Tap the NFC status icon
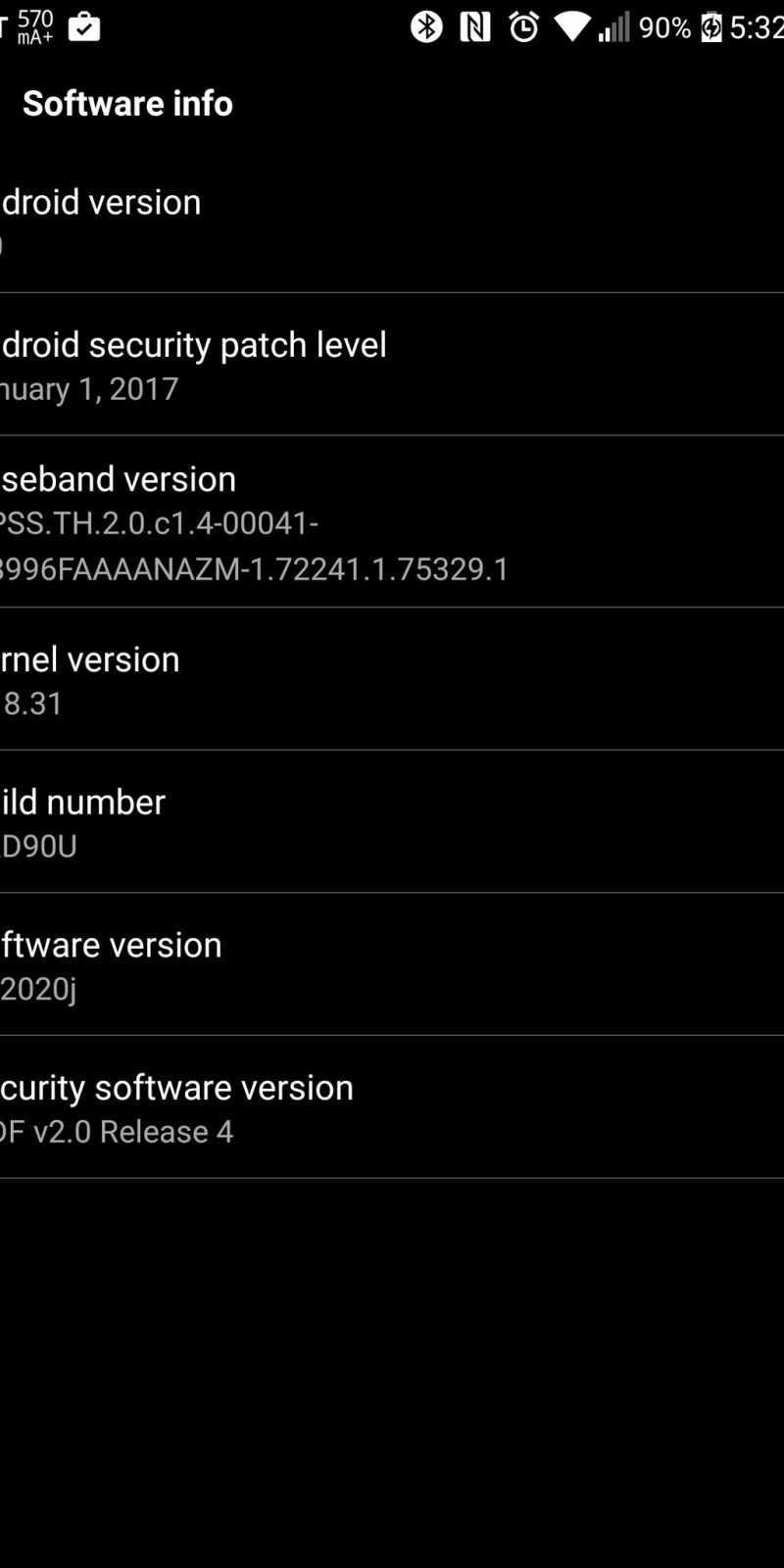 [475, 27]
